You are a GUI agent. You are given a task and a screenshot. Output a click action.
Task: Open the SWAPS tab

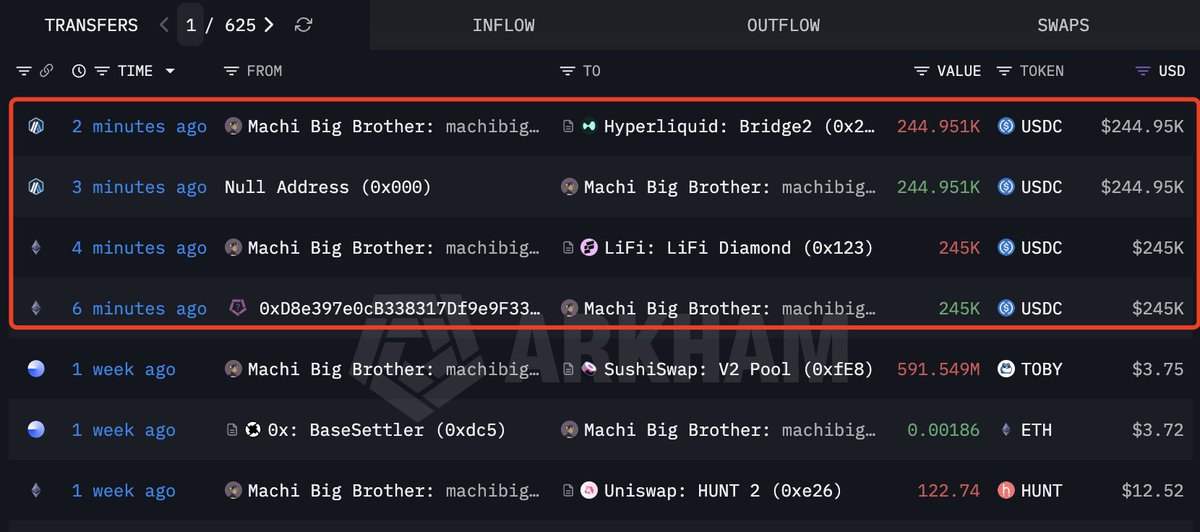coord(1063,25)
